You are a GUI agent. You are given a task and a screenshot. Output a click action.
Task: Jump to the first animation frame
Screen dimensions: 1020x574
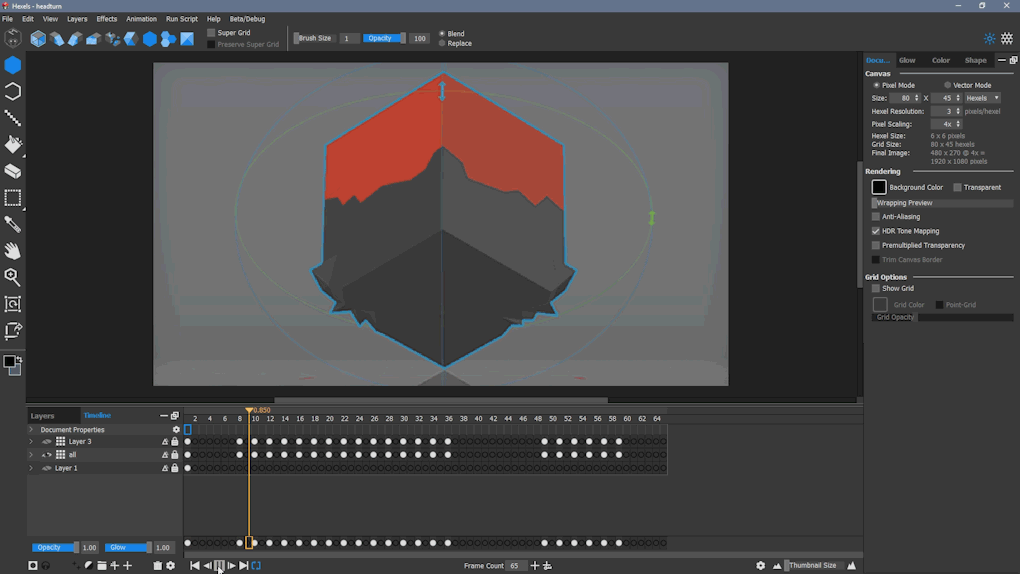point(195,566)
